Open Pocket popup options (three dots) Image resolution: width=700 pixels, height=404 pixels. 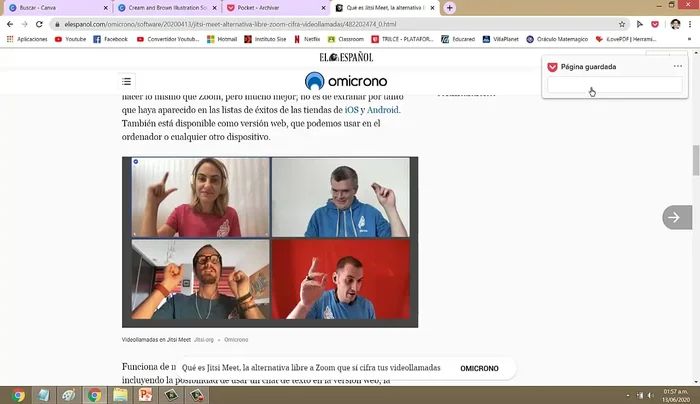coord(678,66)
